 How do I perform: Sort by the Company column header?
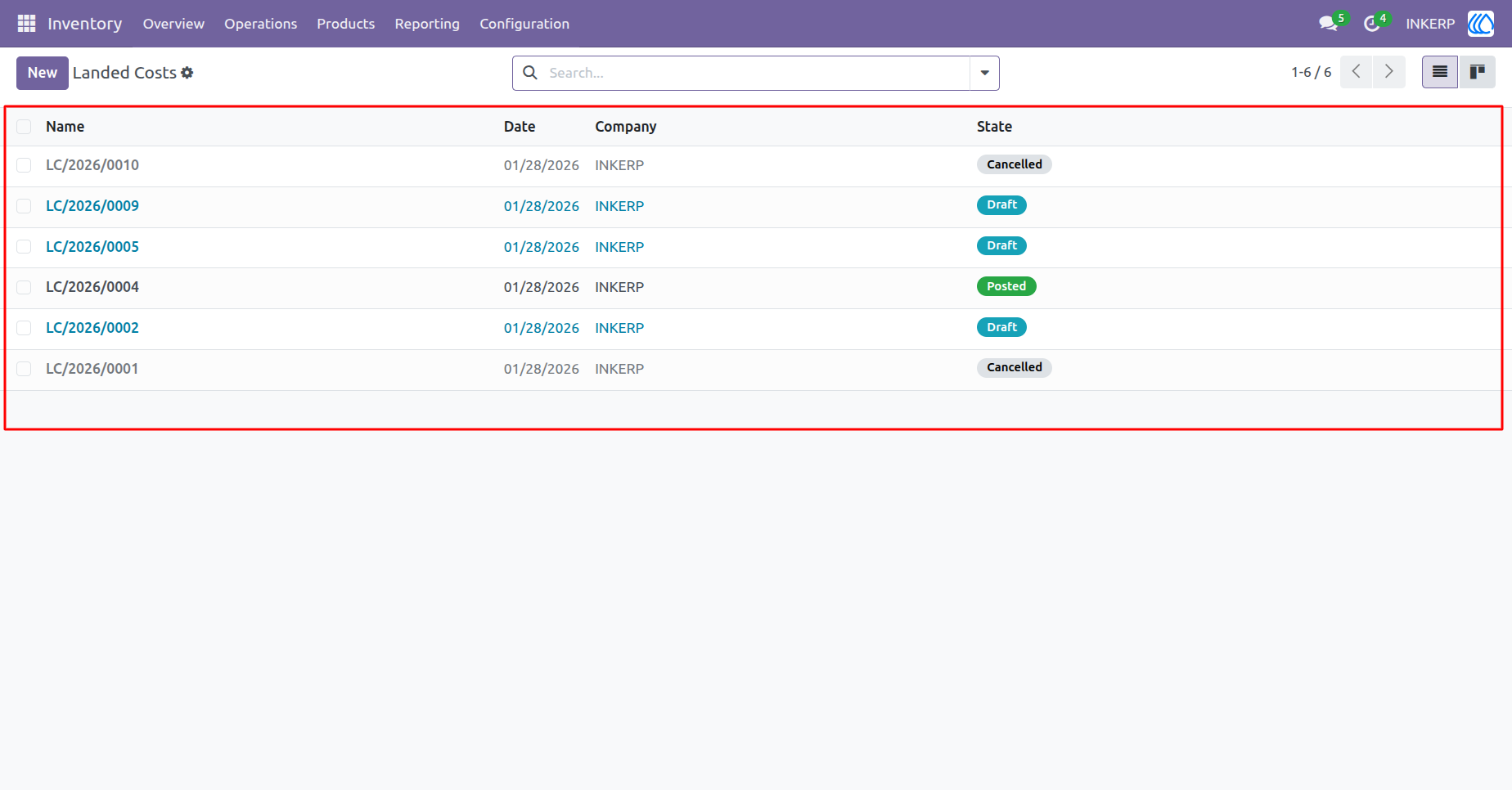(626, 127)
